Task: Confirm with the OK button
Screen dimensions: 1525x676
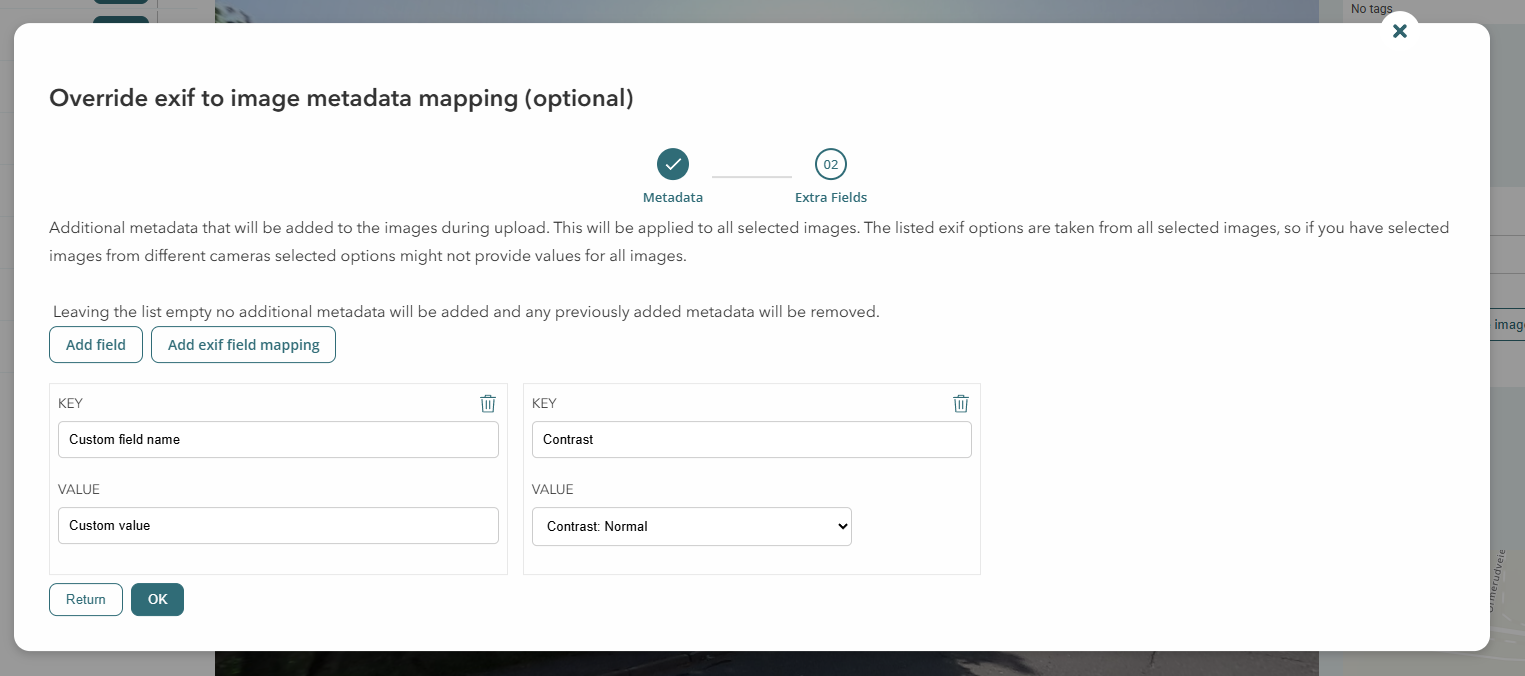Action: click(157, 599)
